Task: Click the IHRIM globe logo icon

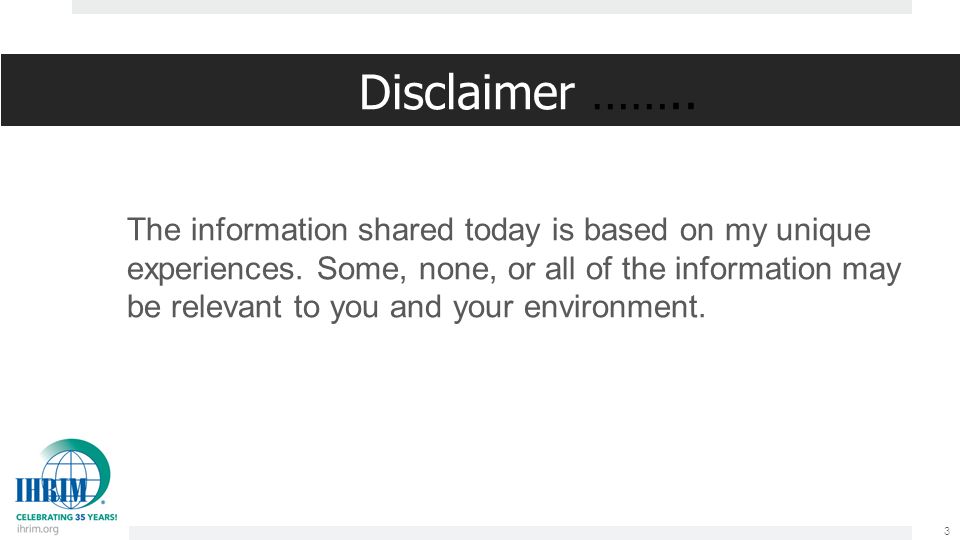Action: coord(72,478)
